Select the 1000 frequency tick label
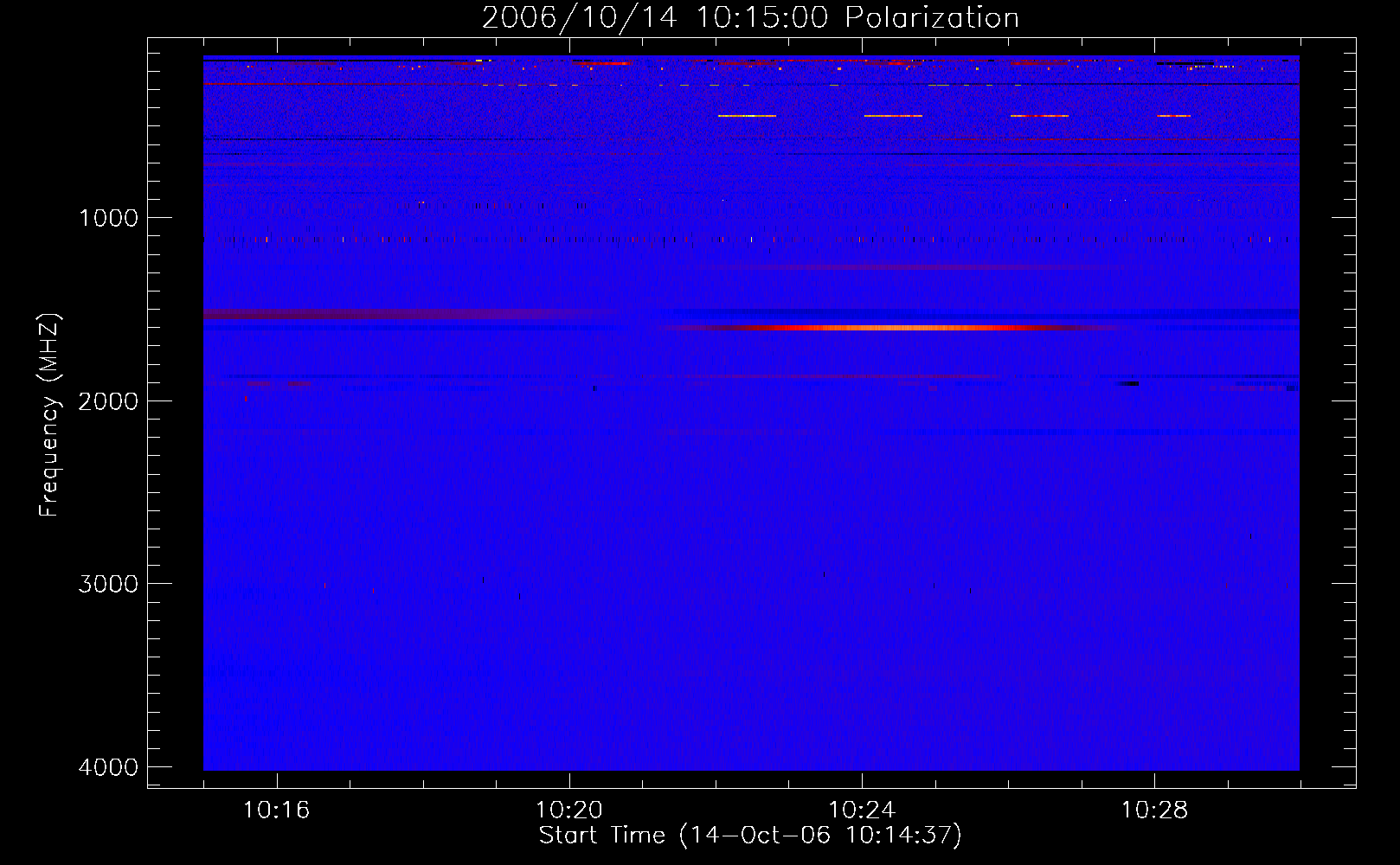Screen dimensions: 1400x865 click(x=108, y=218)
